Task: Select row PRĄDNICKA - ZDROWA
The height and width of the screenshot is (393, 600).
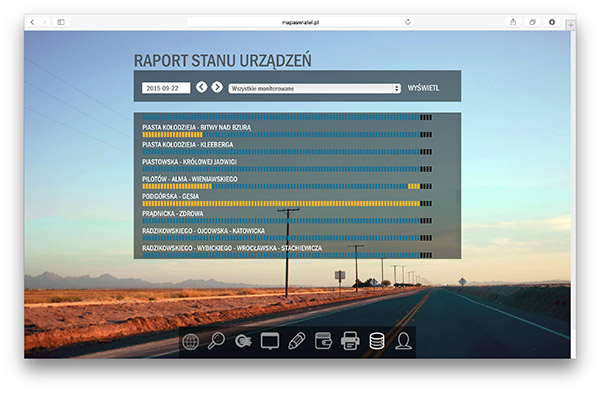Action: coord(173,214)
